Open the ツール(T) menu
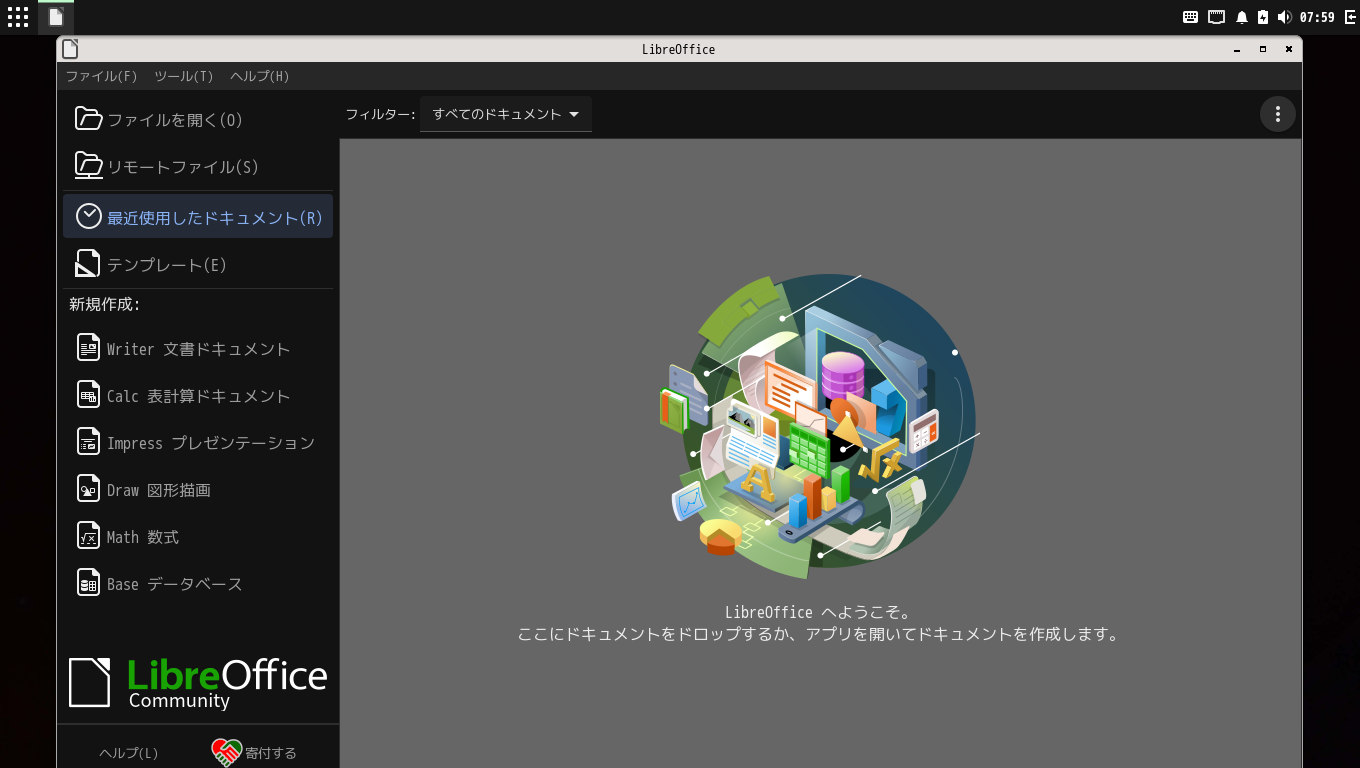 click(x=184, y=76)
